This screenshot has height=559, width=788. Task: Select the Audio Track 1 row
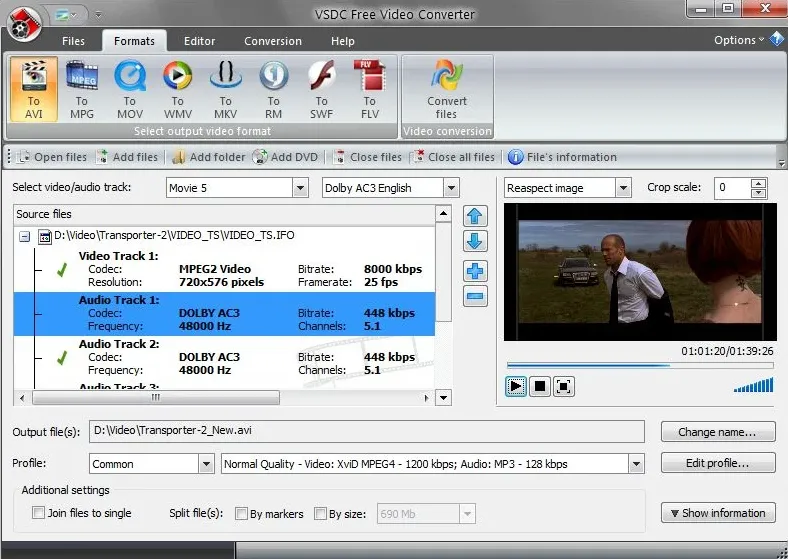pyautogui.click(x=224, y=314)
